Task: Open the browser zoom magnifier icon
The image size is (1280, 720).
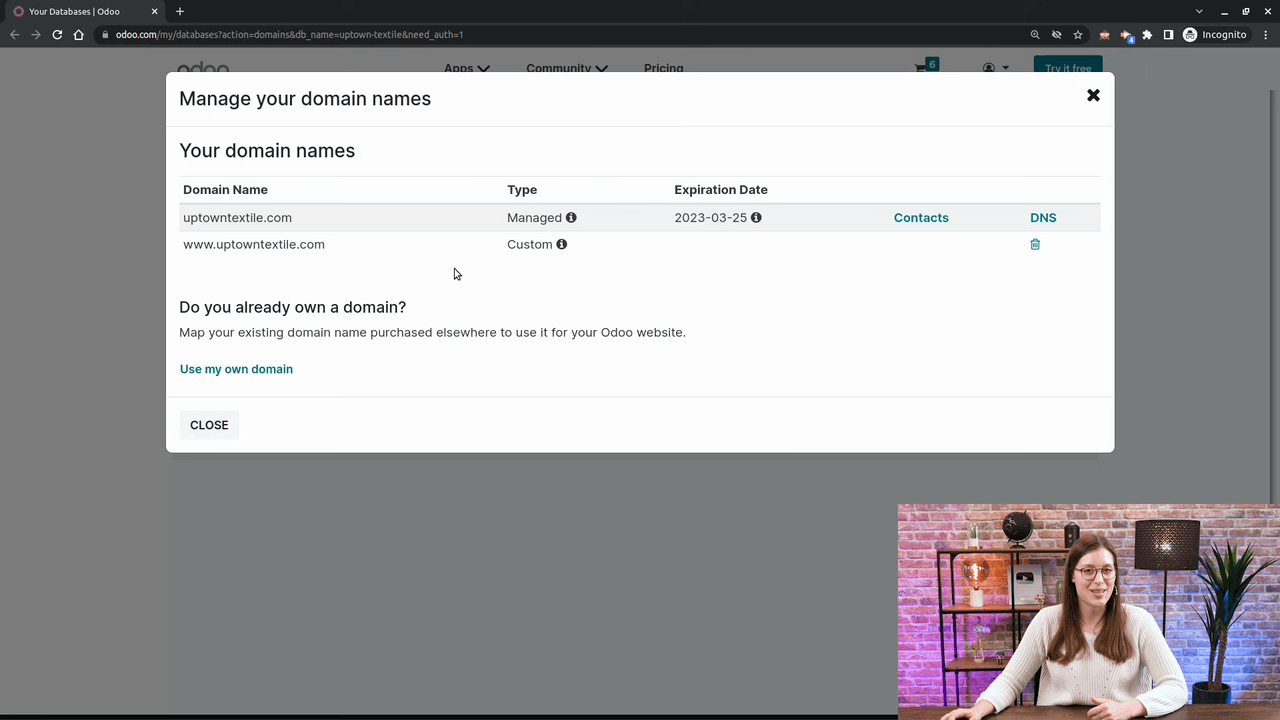Action: tap(1035, 35)
